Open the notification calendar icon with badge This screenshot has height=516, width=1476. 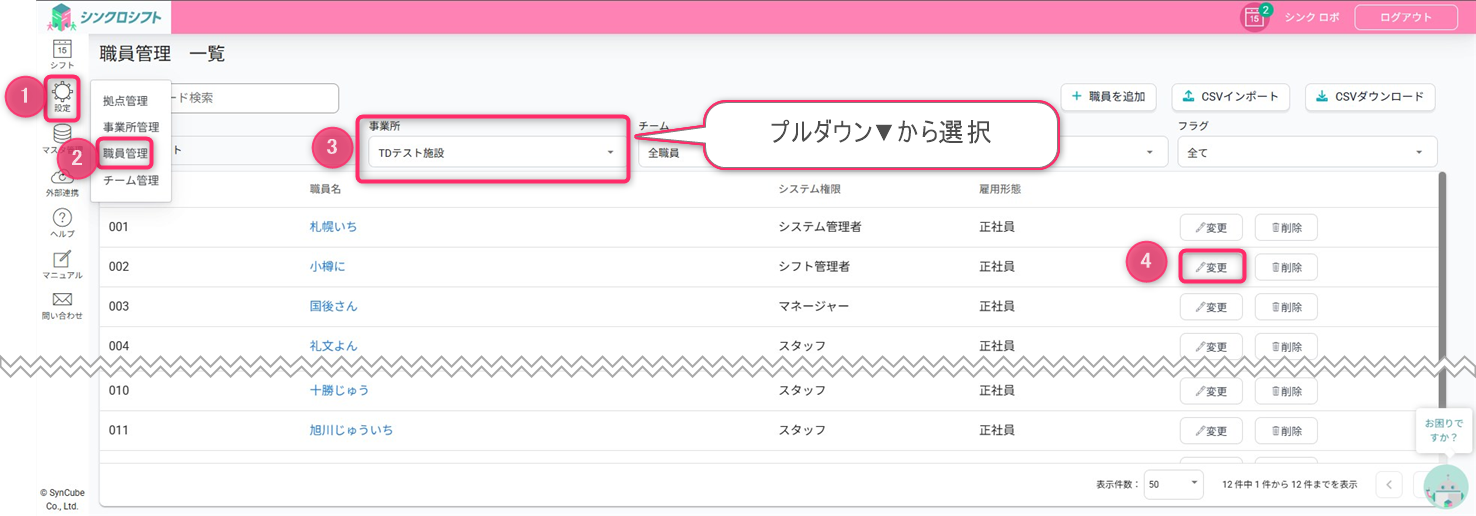point(1254,17)
